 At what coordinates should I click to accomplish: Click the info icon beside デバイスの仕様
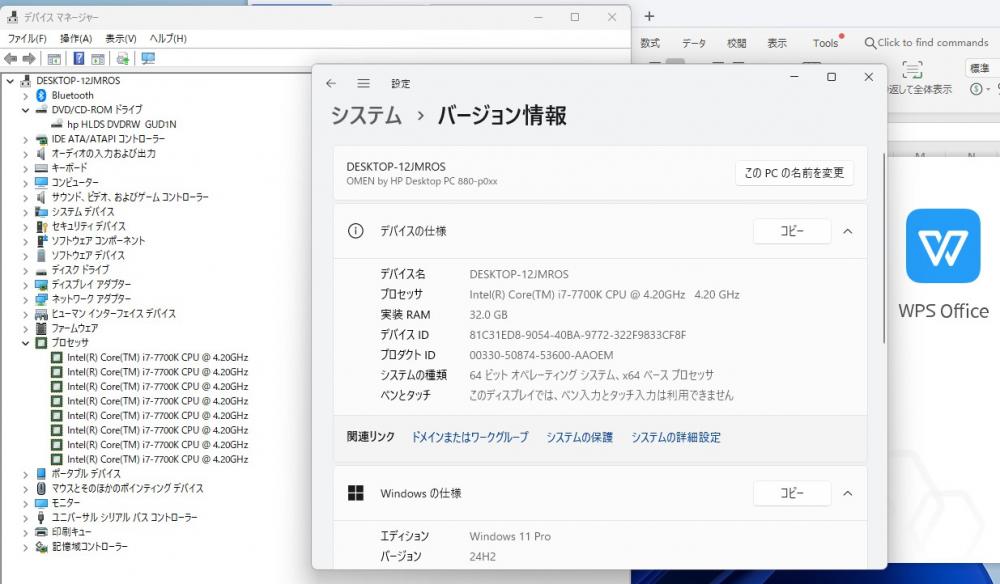355,231
